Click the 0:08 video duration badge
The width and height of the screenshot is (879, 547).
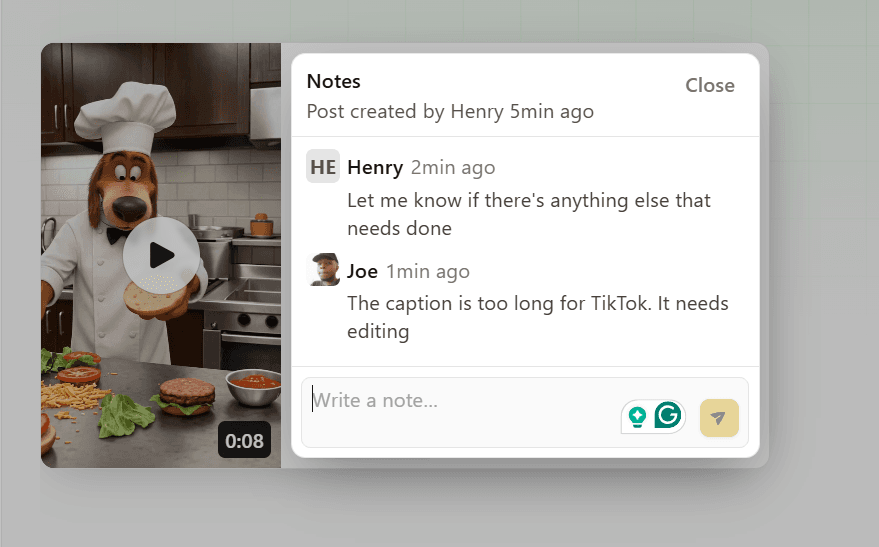244,441
